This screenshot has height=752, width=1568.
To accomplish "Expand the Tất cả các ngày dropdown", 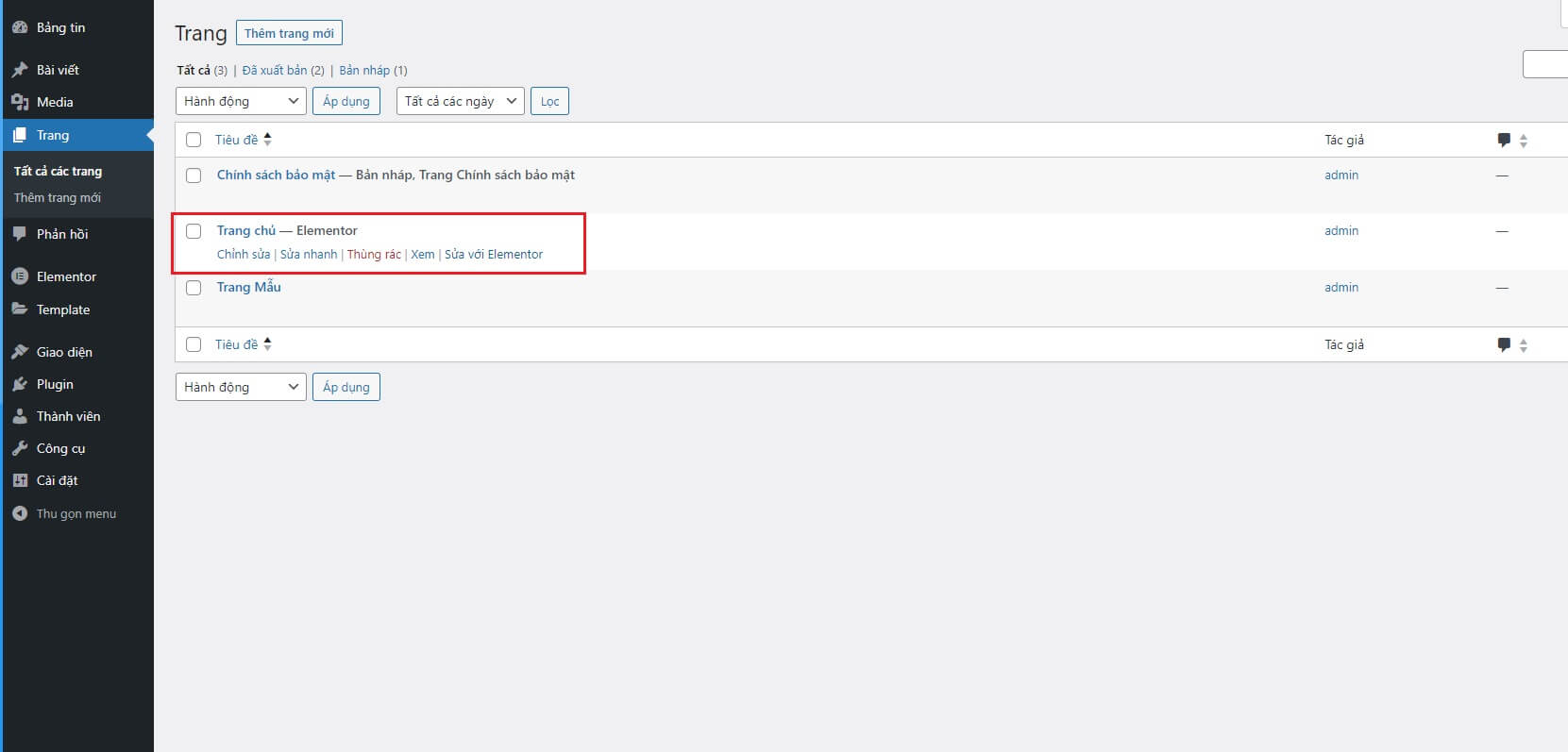I will pyautogui.click(x=460, y=101).
